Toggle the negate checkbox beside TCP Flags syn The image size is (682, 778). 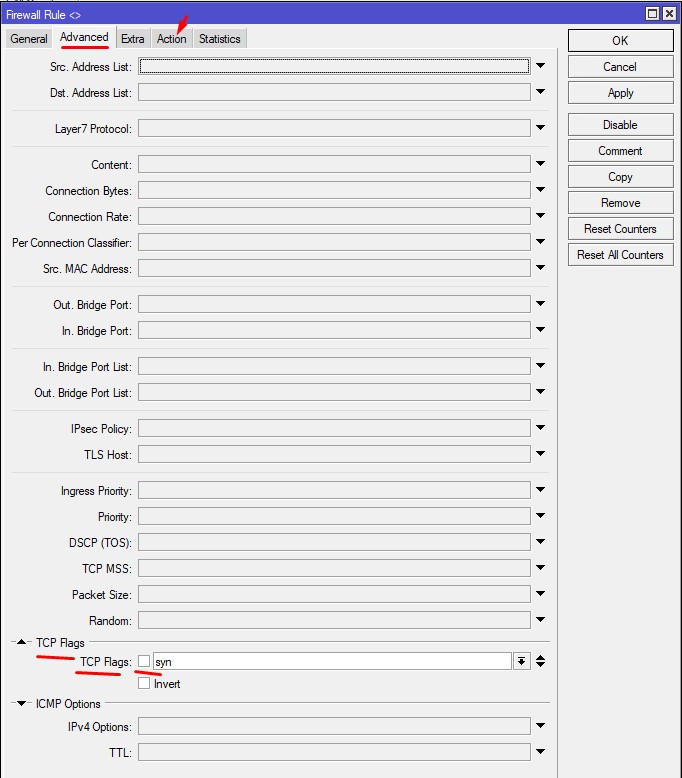pos(144,662)
